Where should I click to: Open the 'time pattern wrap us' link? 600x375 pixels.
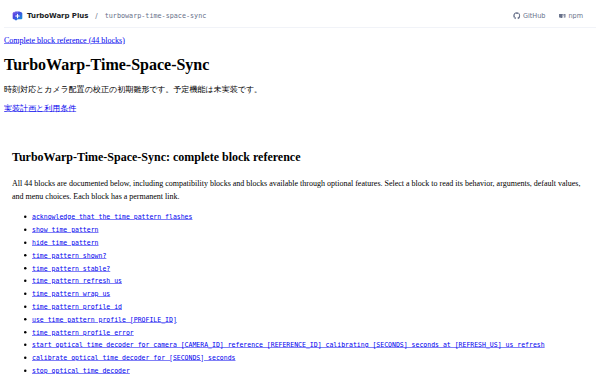[71, 294]
